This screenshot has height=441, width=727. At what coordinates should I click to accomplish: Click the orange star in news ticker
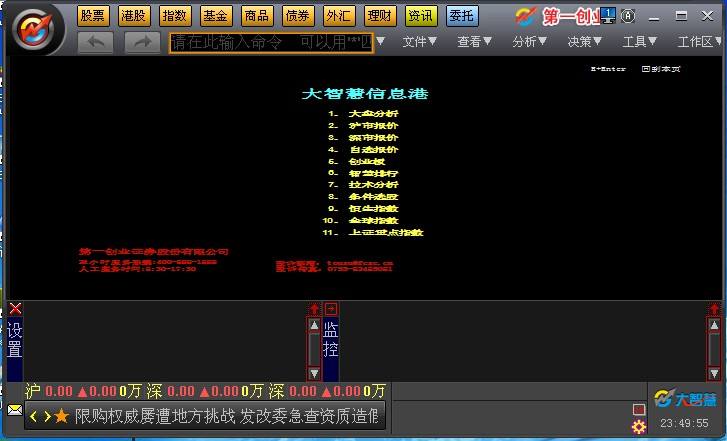[x=62, y=416]
